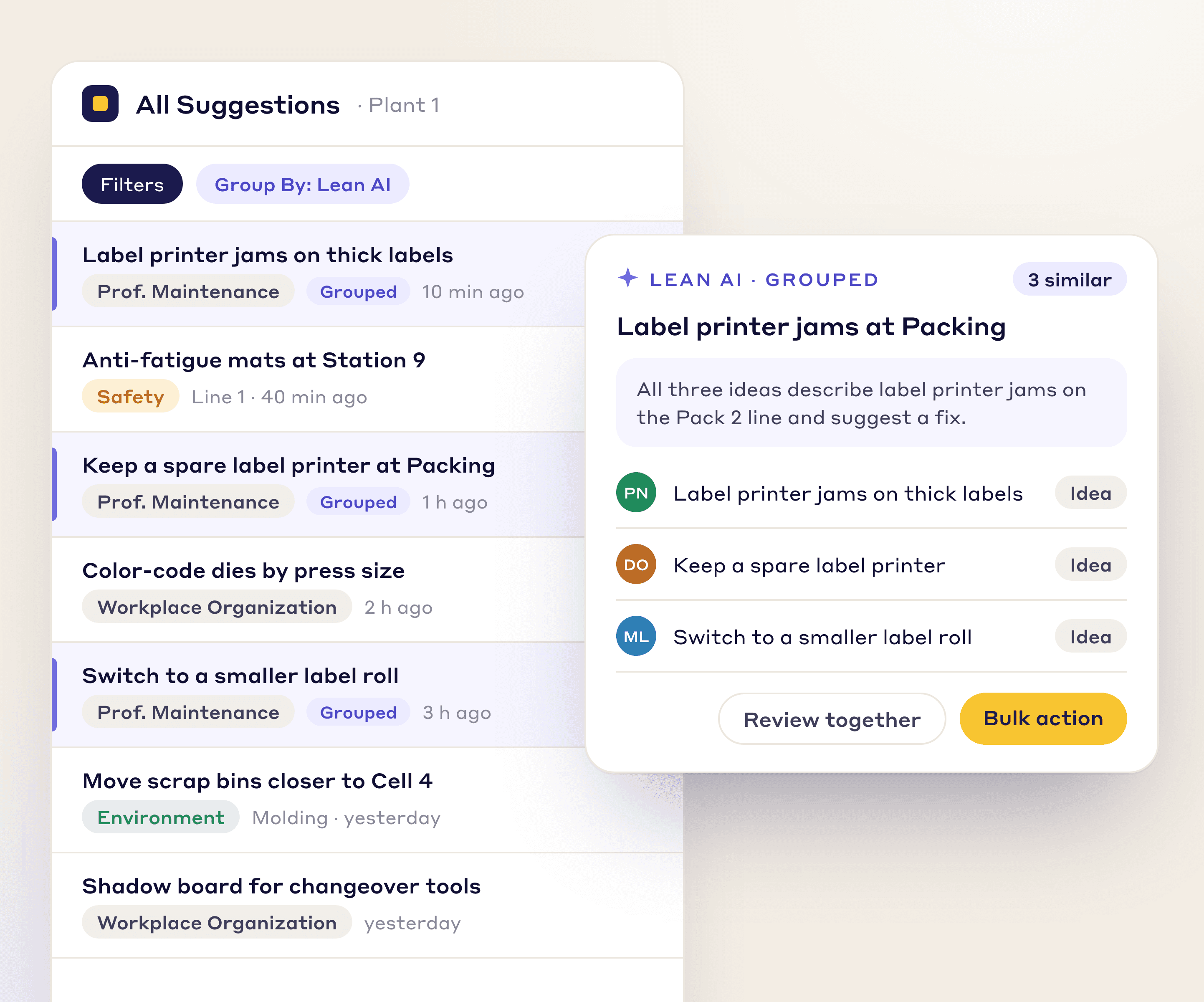Click Idea badge for Switch to smaller label roll

[x=1091, y=637]
